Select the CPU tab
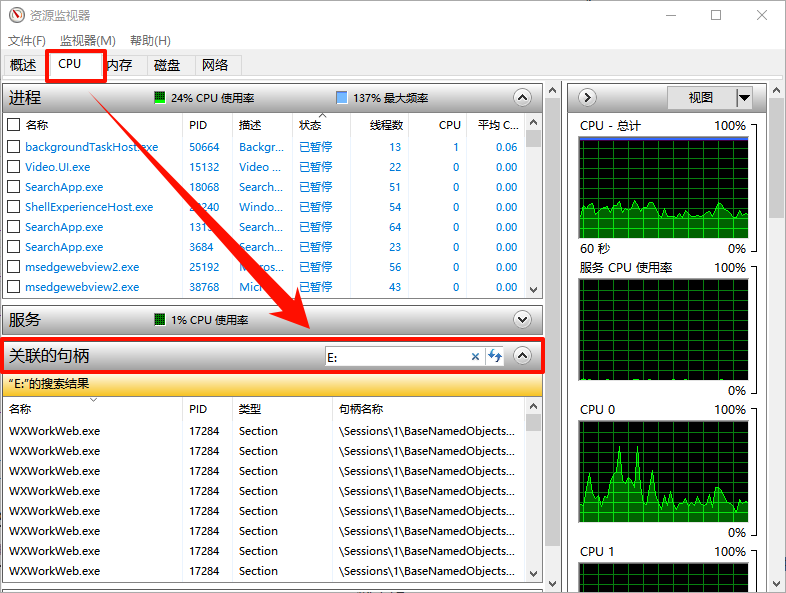786x593 pixels. (x=70, y=64)
